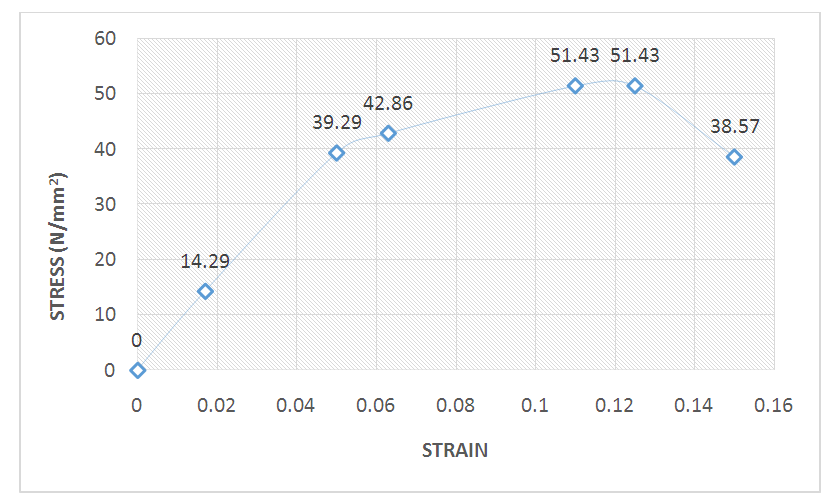Image resolution: width=839 pixels, height=503 pixels.
Task: Select the 0.16 tick label on the strain axis
Action: [x=774, y=405]
